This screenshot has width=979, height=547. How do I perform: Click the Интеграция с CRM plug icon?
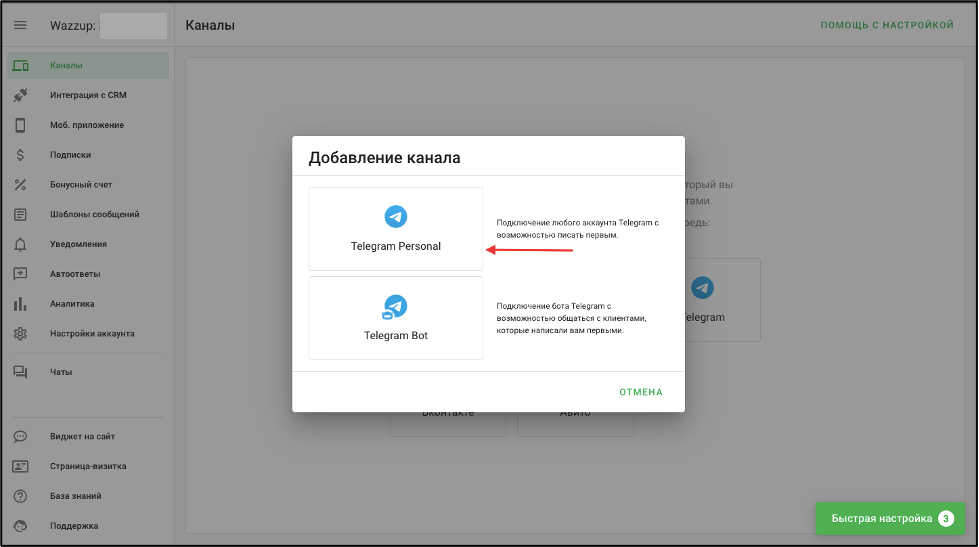(x=20, y=96)
